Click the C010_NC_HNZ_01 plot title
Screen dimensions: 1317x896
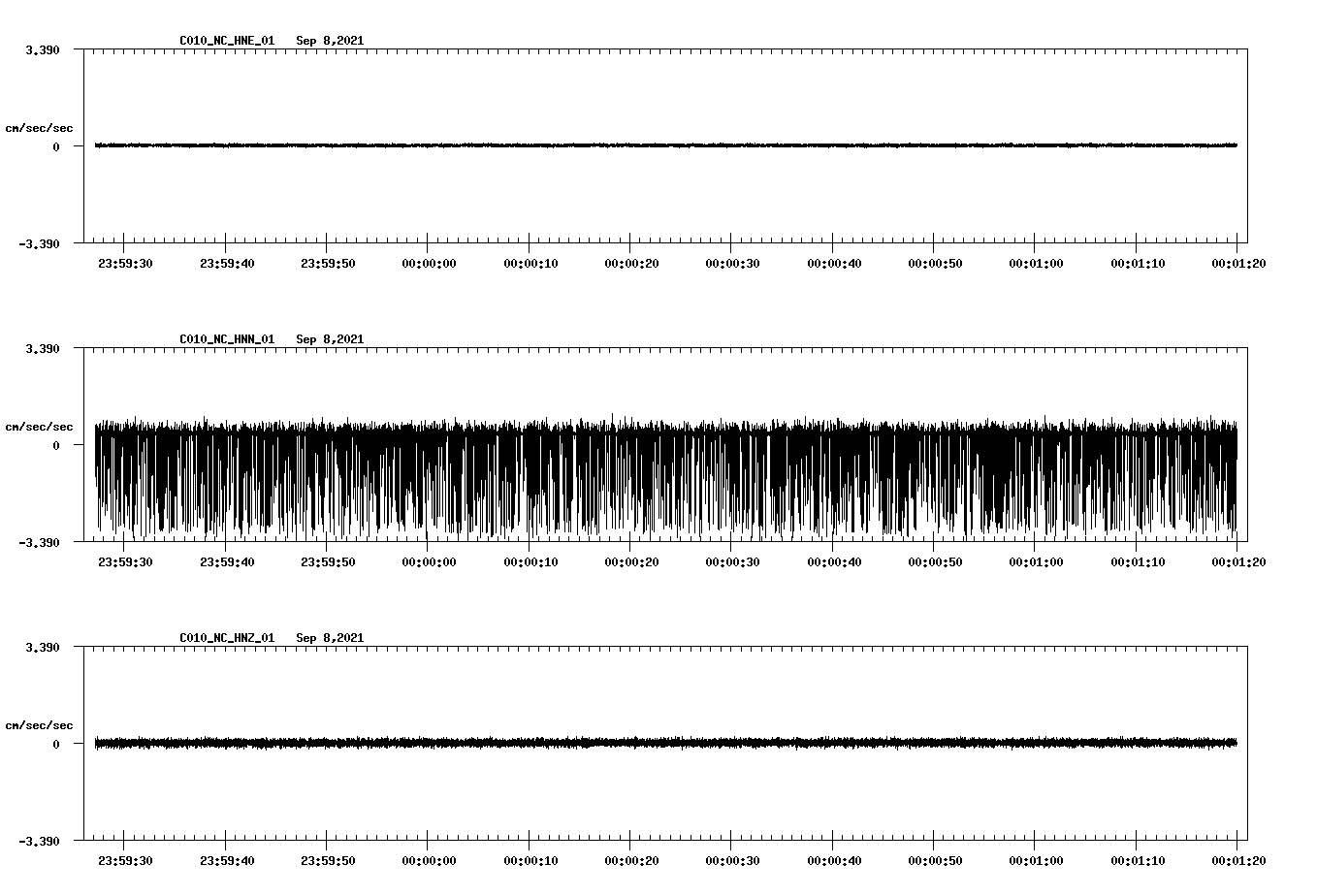[227, 638]
